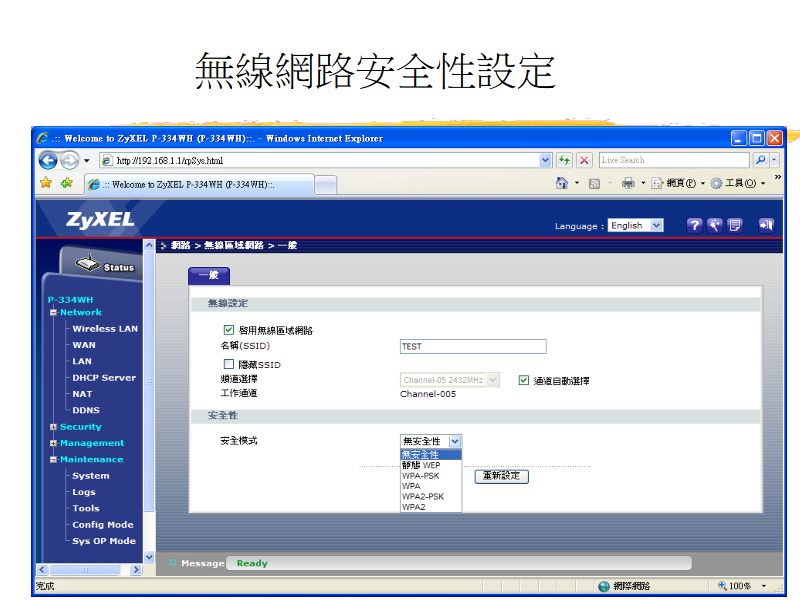Open the Live Search options dropdown arrow
This screenshot has width=800, height=600.
[774, 160]
